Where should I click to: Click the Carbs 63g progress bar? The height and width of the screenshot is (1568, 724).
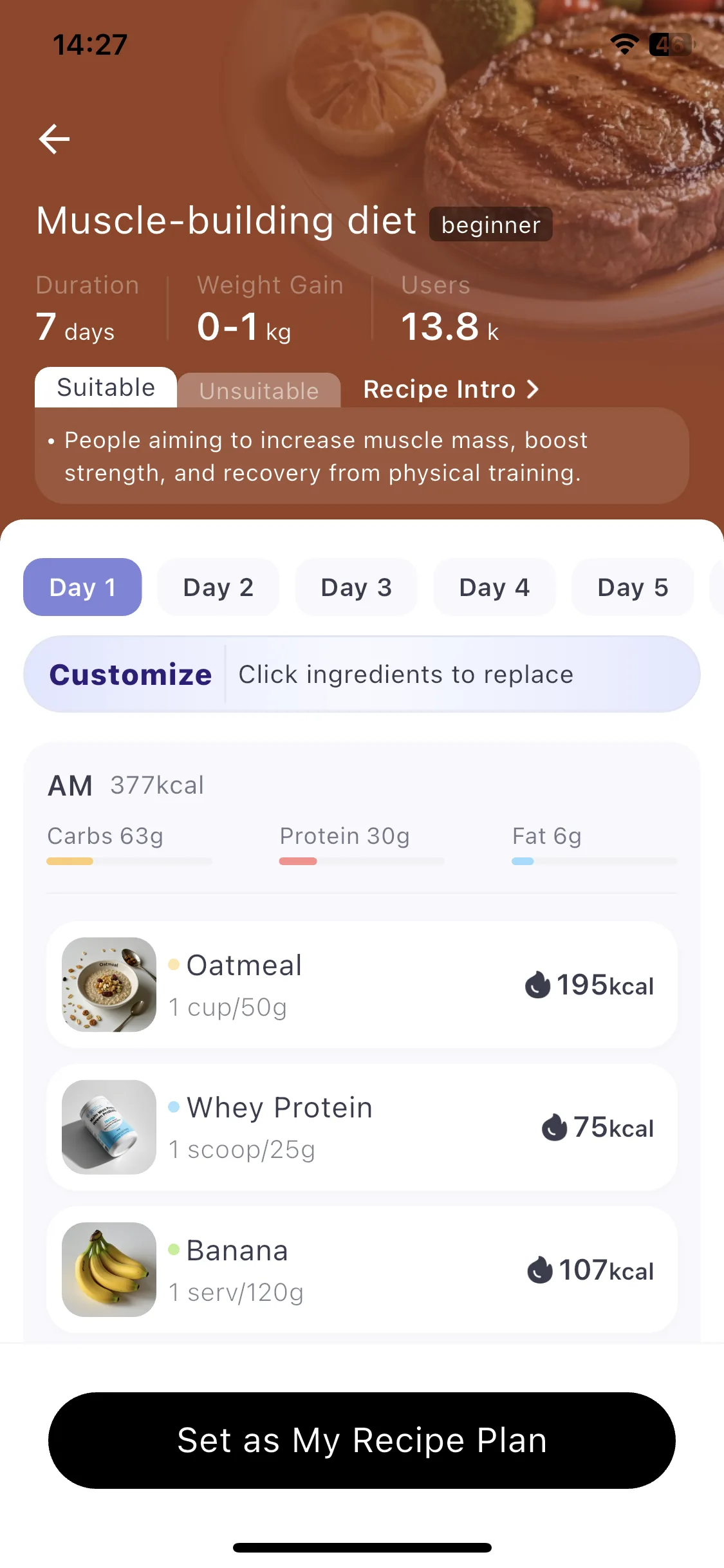point(129,861)
